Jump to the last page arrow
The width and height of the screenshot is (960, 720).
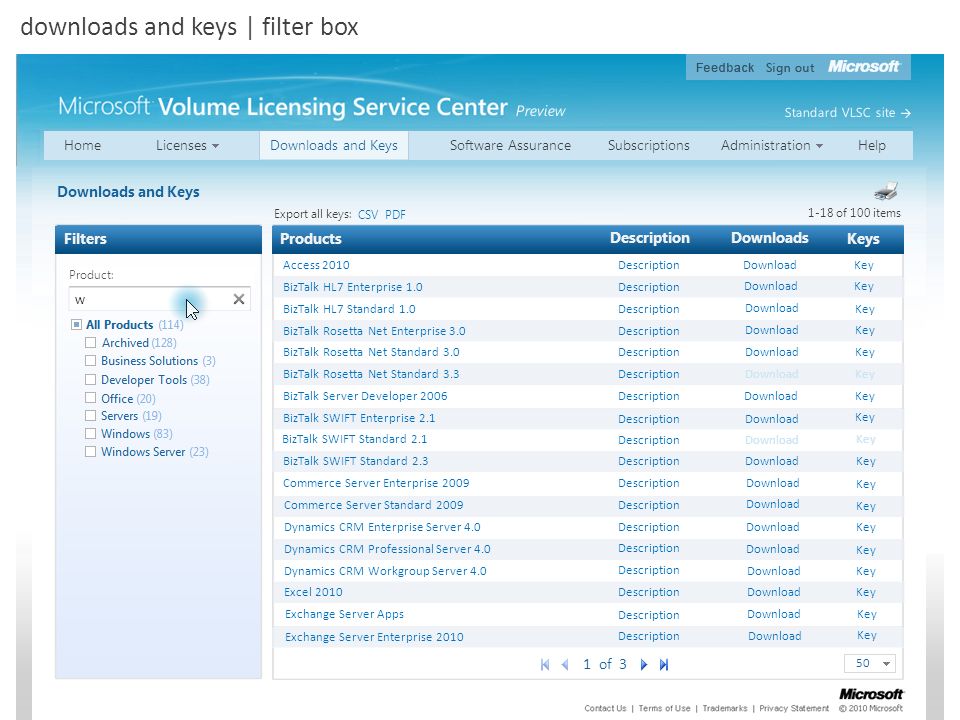[x=664, y=664]
